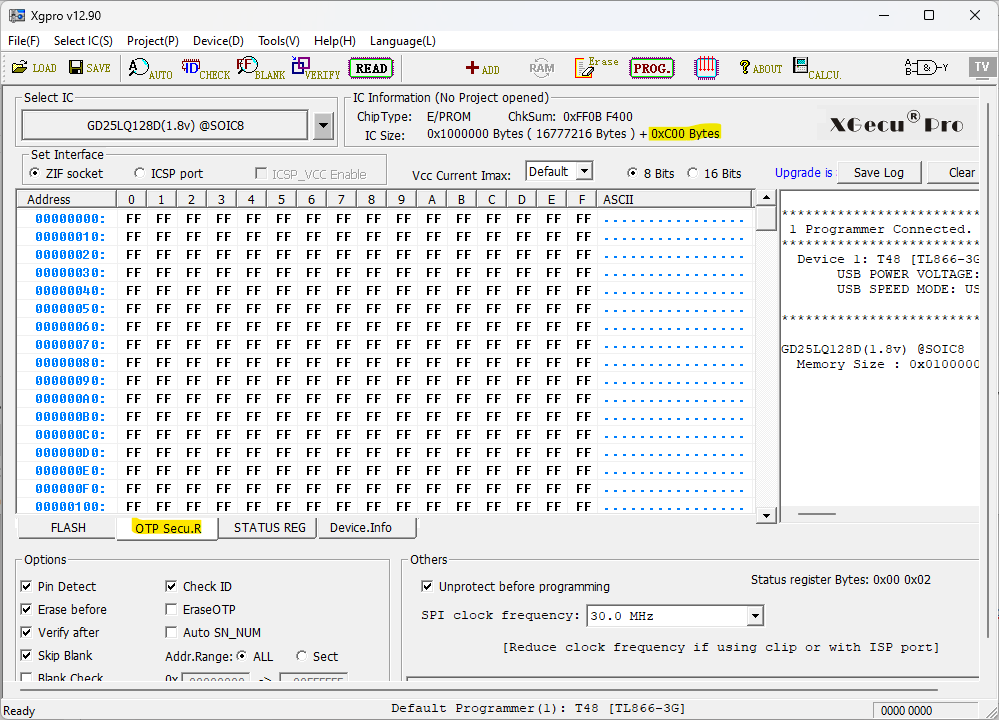Select the ICSP port interface radio

140,173
